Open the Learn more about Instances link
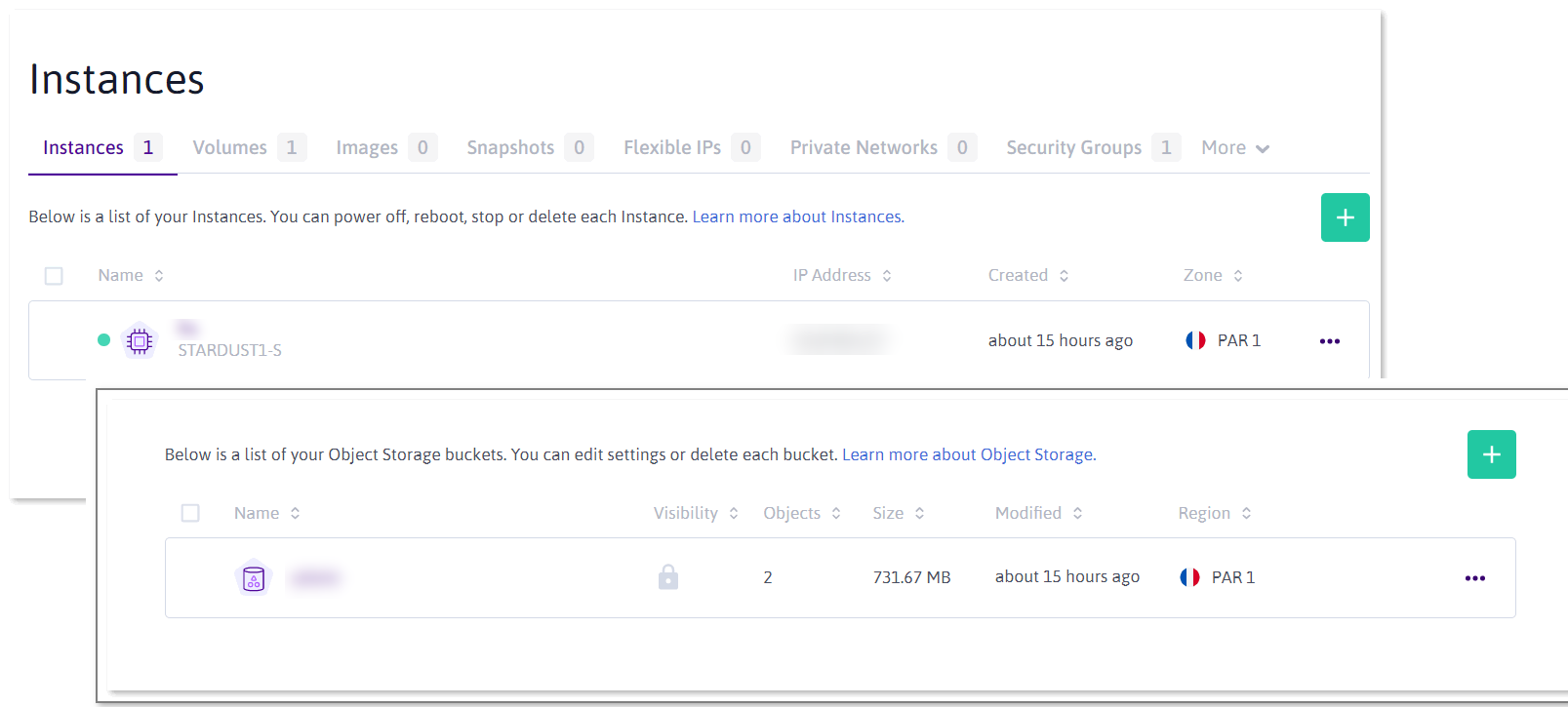This screenshot has height=707, width=1568. [x=798, y=216]
